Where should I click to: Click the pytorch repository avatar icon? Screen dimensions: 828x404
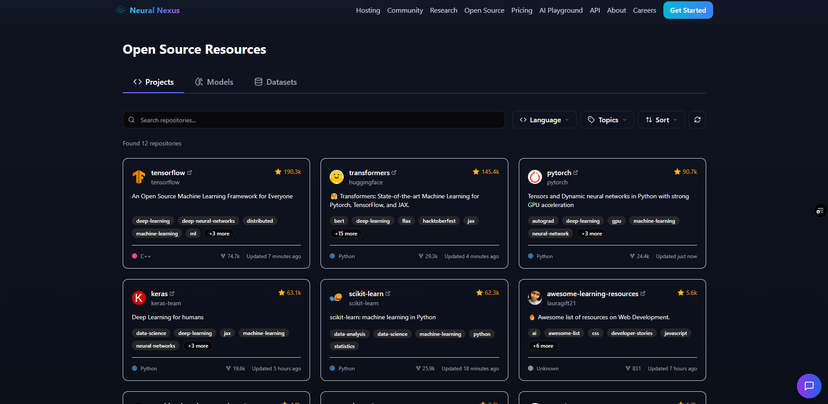535,177
